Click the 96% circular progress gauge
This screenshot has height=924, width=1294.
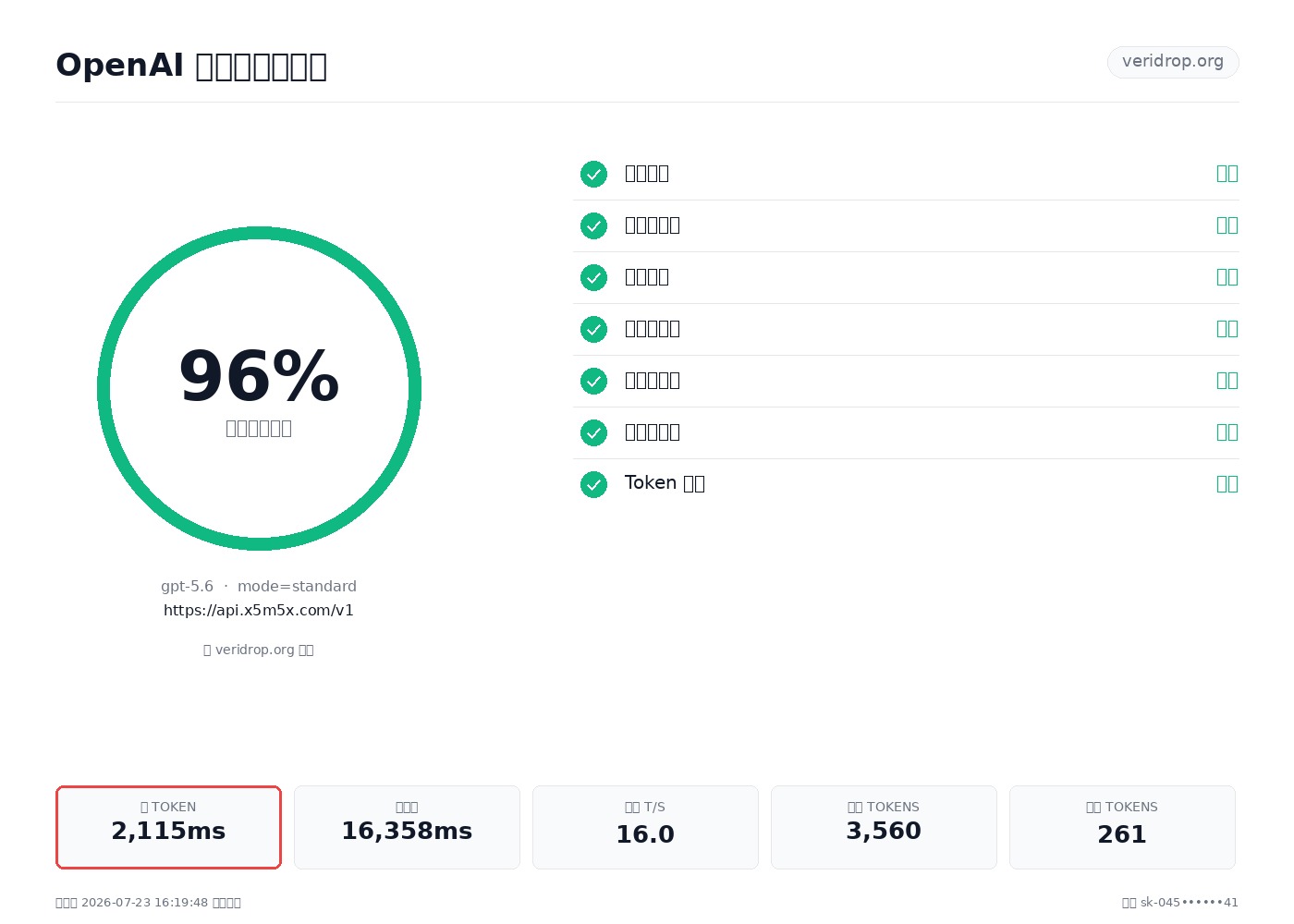click(259, 388)
